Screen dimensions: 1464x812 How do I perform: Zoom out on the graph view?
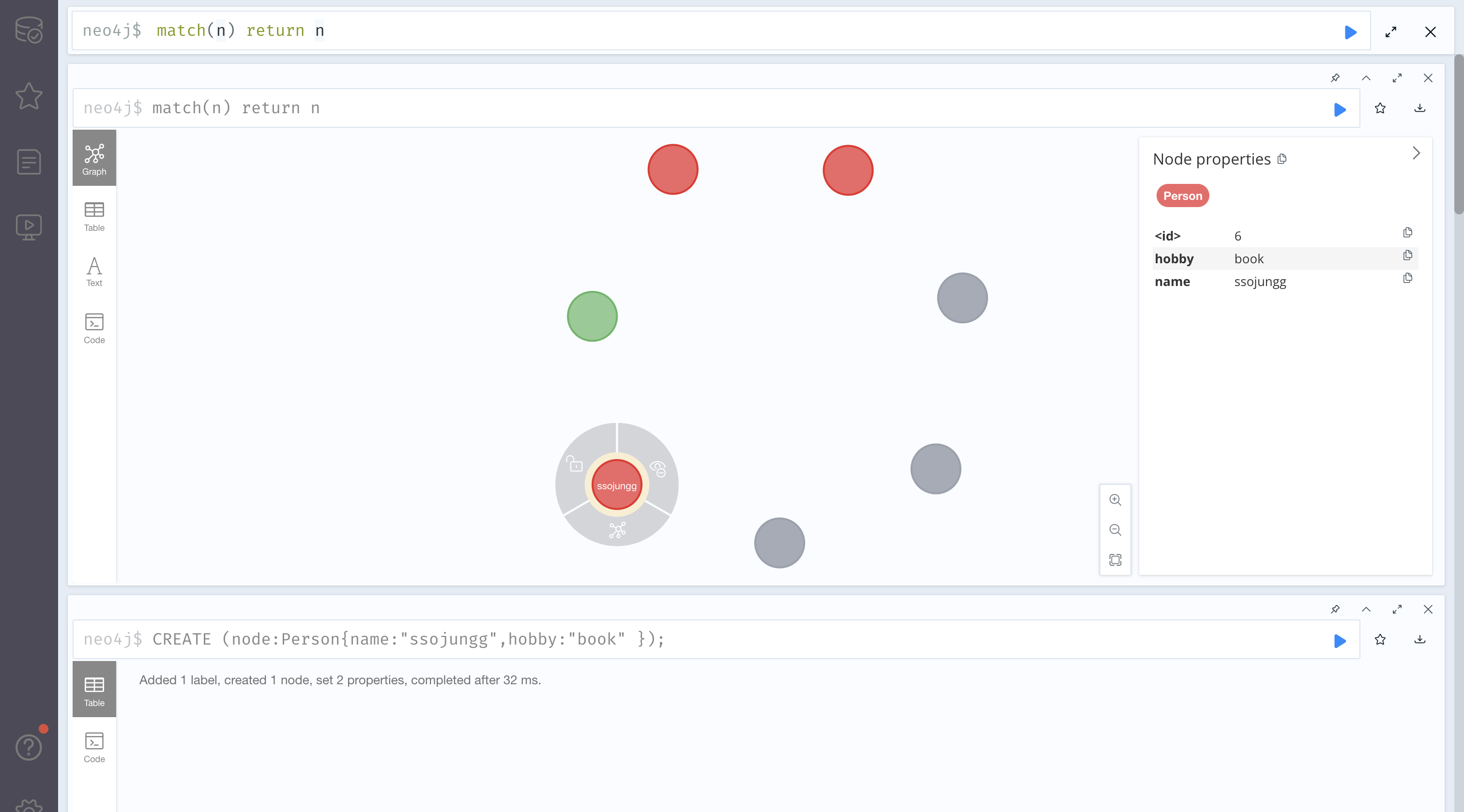click(1115, 529)
